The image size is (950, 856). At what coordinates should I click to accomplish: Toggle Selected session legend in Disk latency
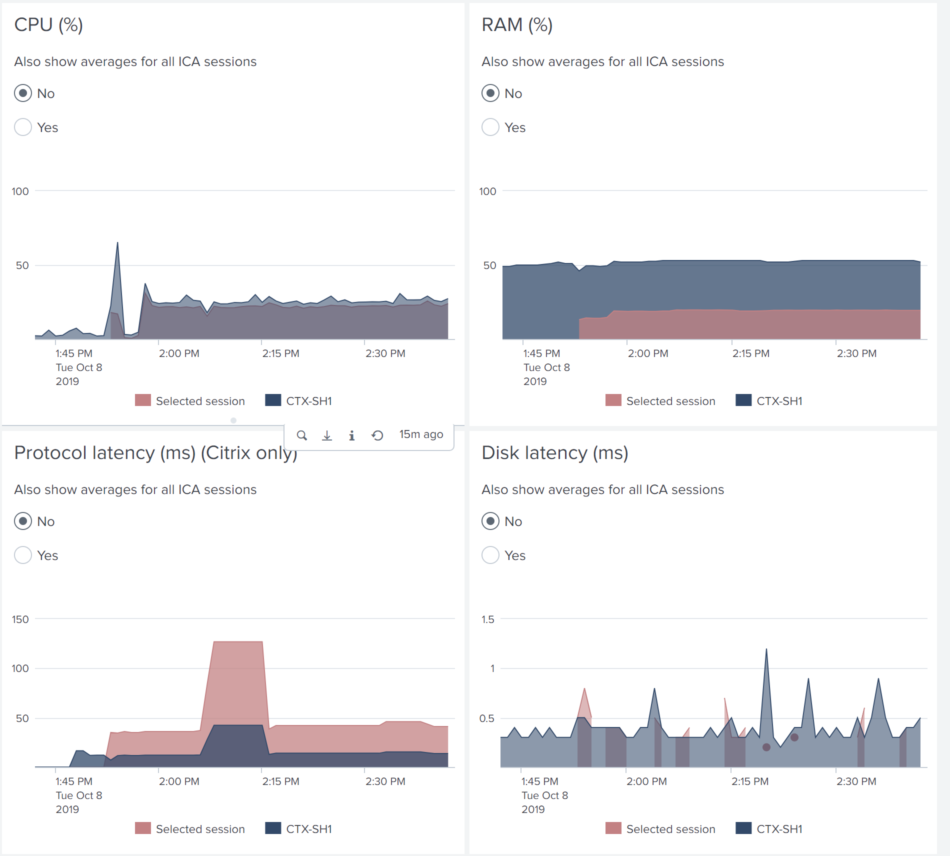pyautogui.click(x=670, y=829)
